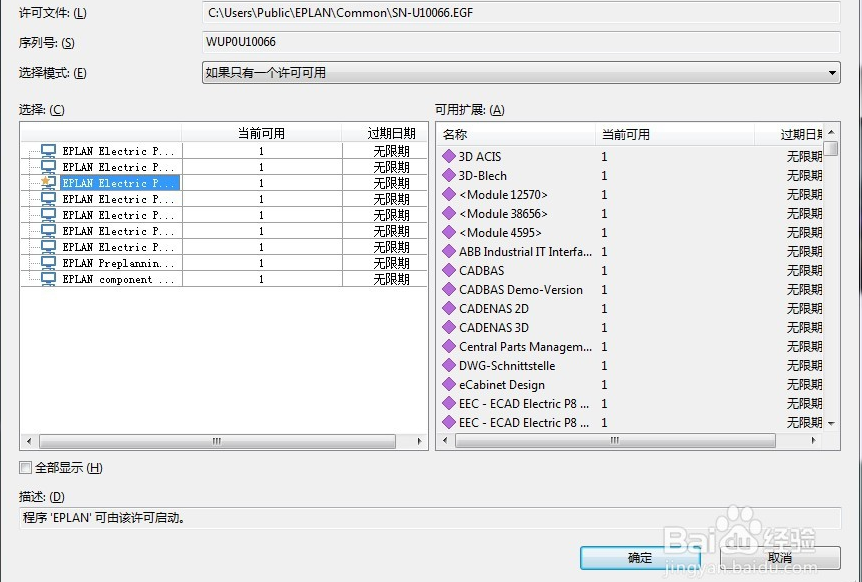Click the thumb of the extensions vertical scrollbar
The width and height of the screenshot is (862, 582).
click(831, 148)
